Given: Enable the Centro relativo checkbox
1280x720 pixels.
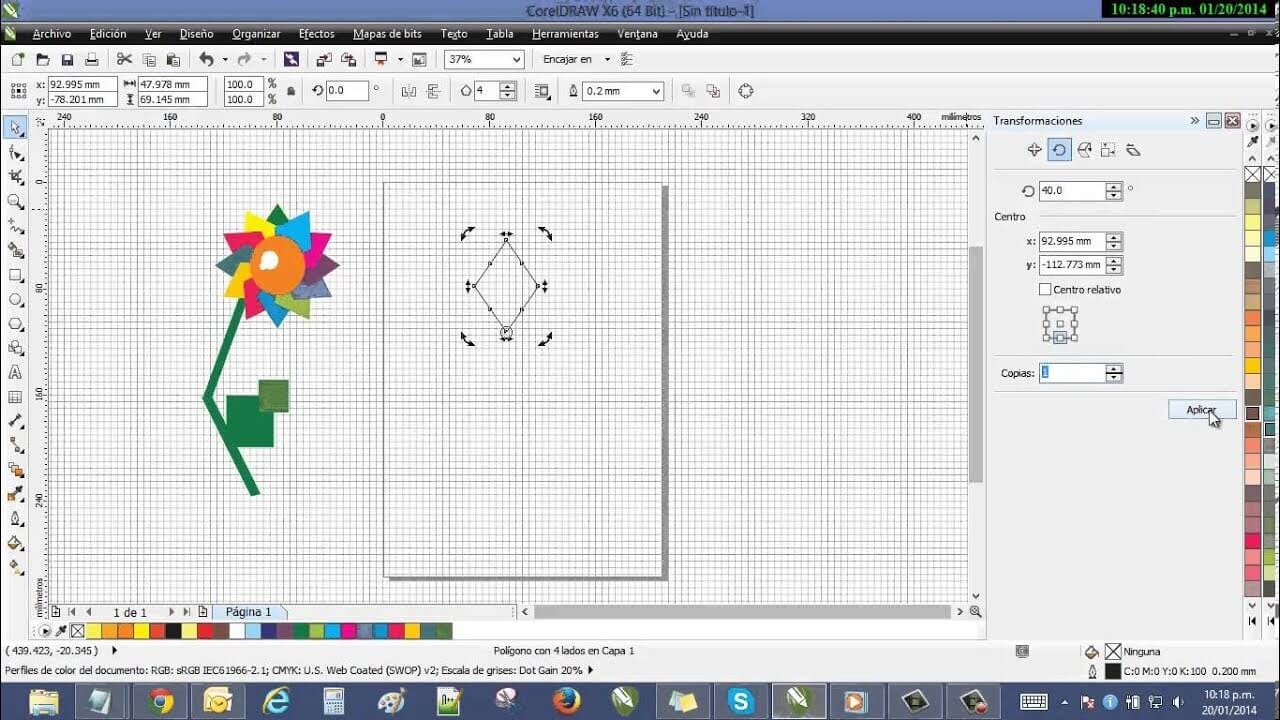Looking at the screenshot, I should (x=1045, y=290).
